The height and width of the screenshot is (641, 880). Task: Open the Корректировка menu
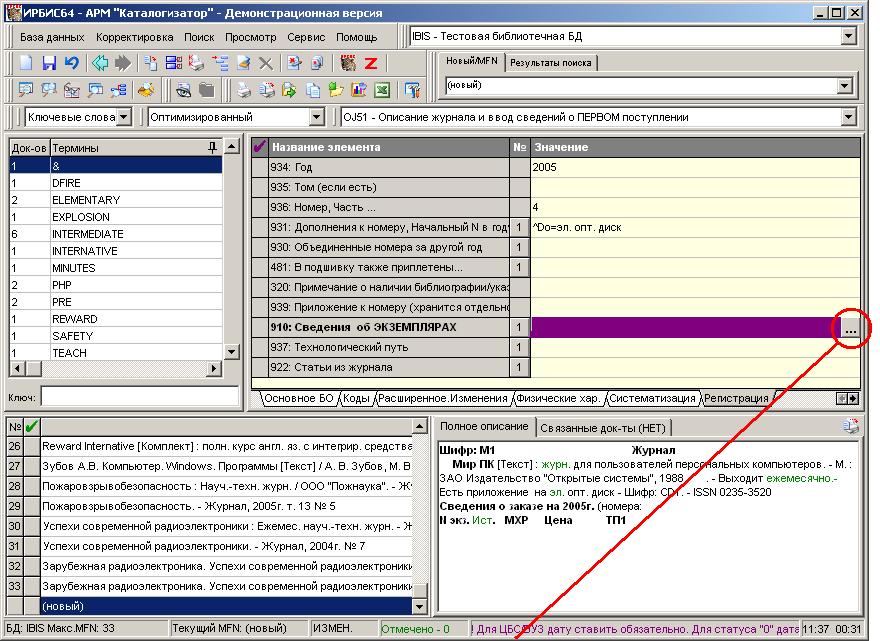pos(135,37)
